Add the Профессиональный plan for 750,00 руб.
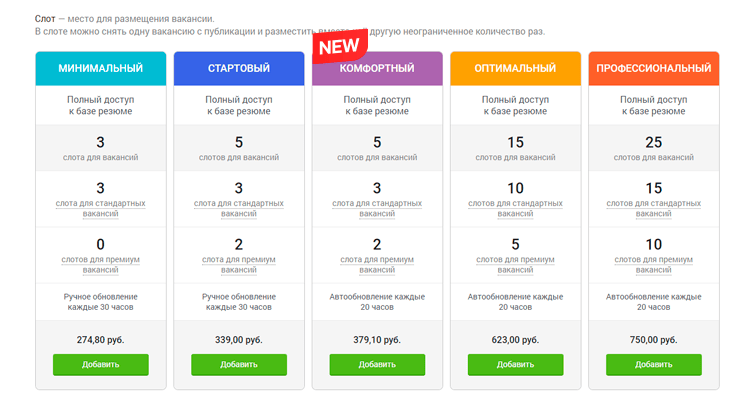Image resolution: width=750 pixels, height=400 pixels. (654, 365)
